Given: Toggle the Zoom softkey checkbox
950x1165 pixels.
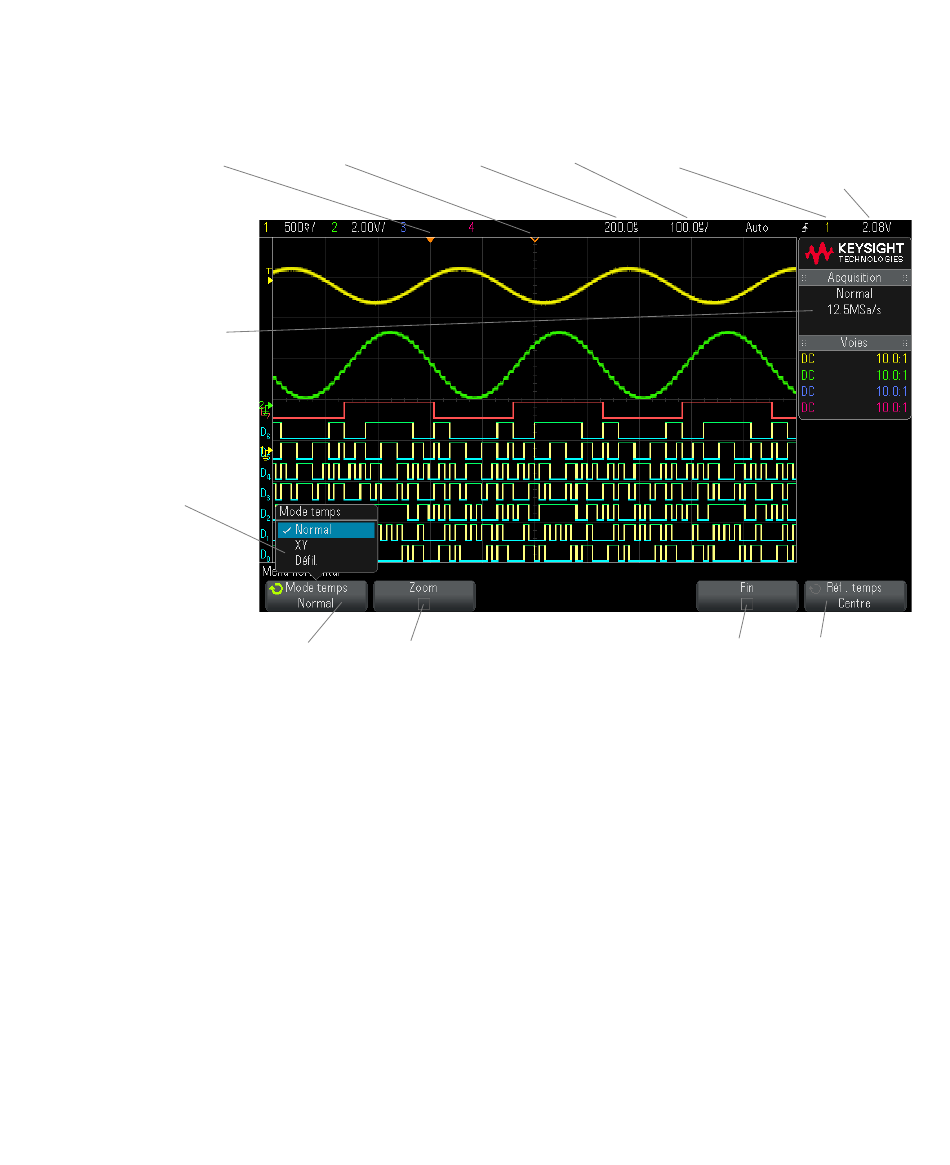Looking at the screenshot, I should pos(423,604).
